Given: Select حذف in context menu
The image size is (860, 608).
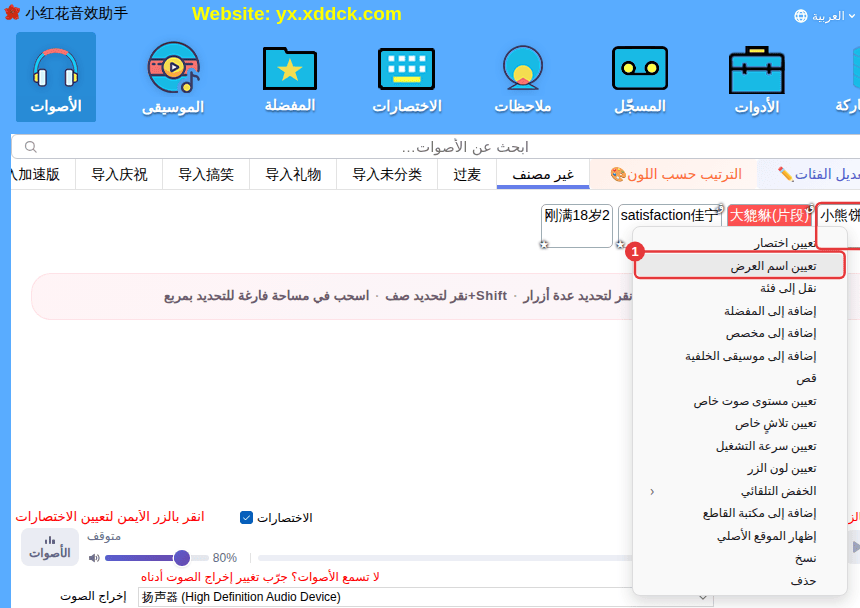Looking at the screenshot, I should pos(740,581).
